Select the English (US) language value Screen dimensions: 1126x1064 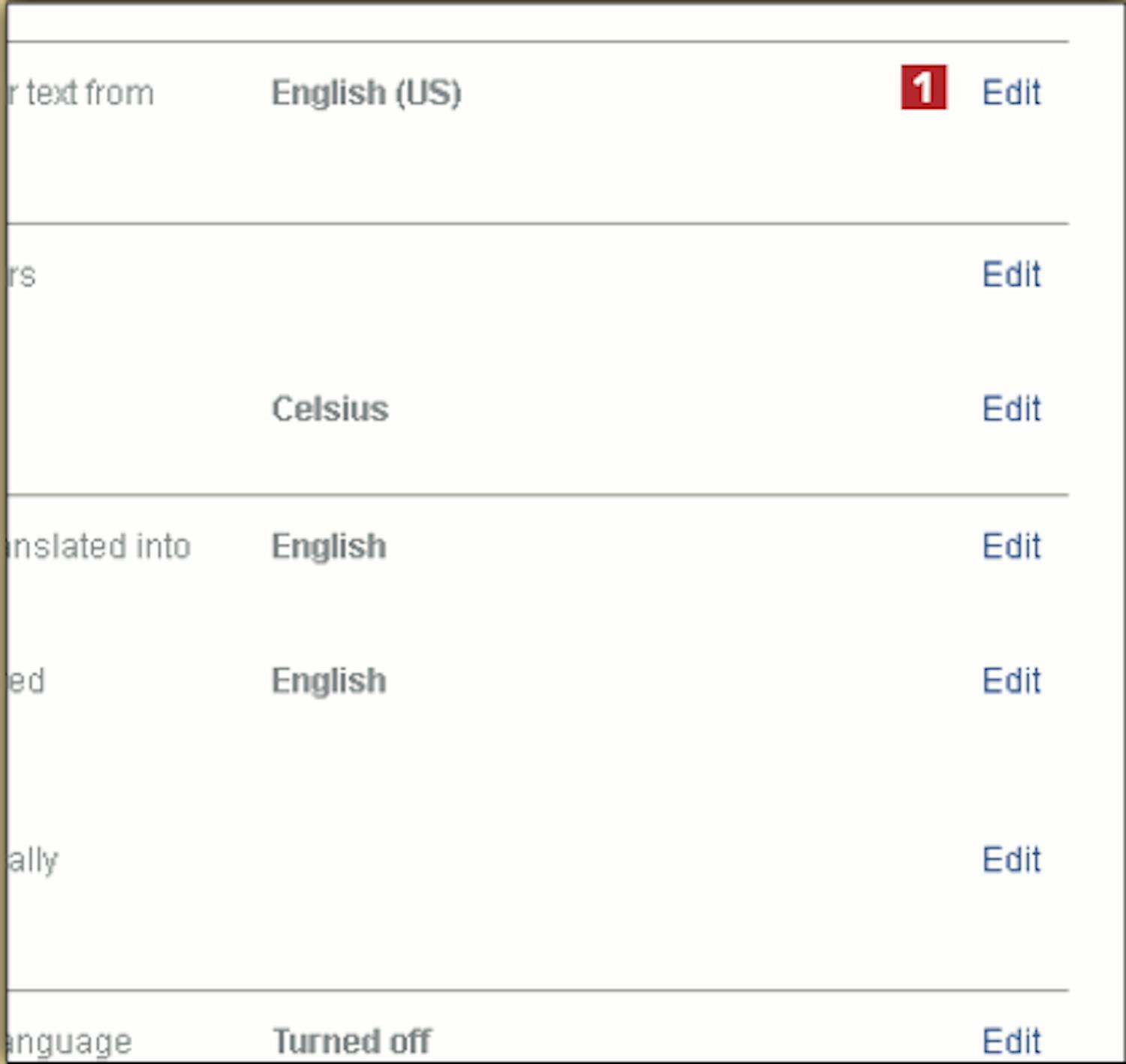pyautogui.click(x=366, y=93)
